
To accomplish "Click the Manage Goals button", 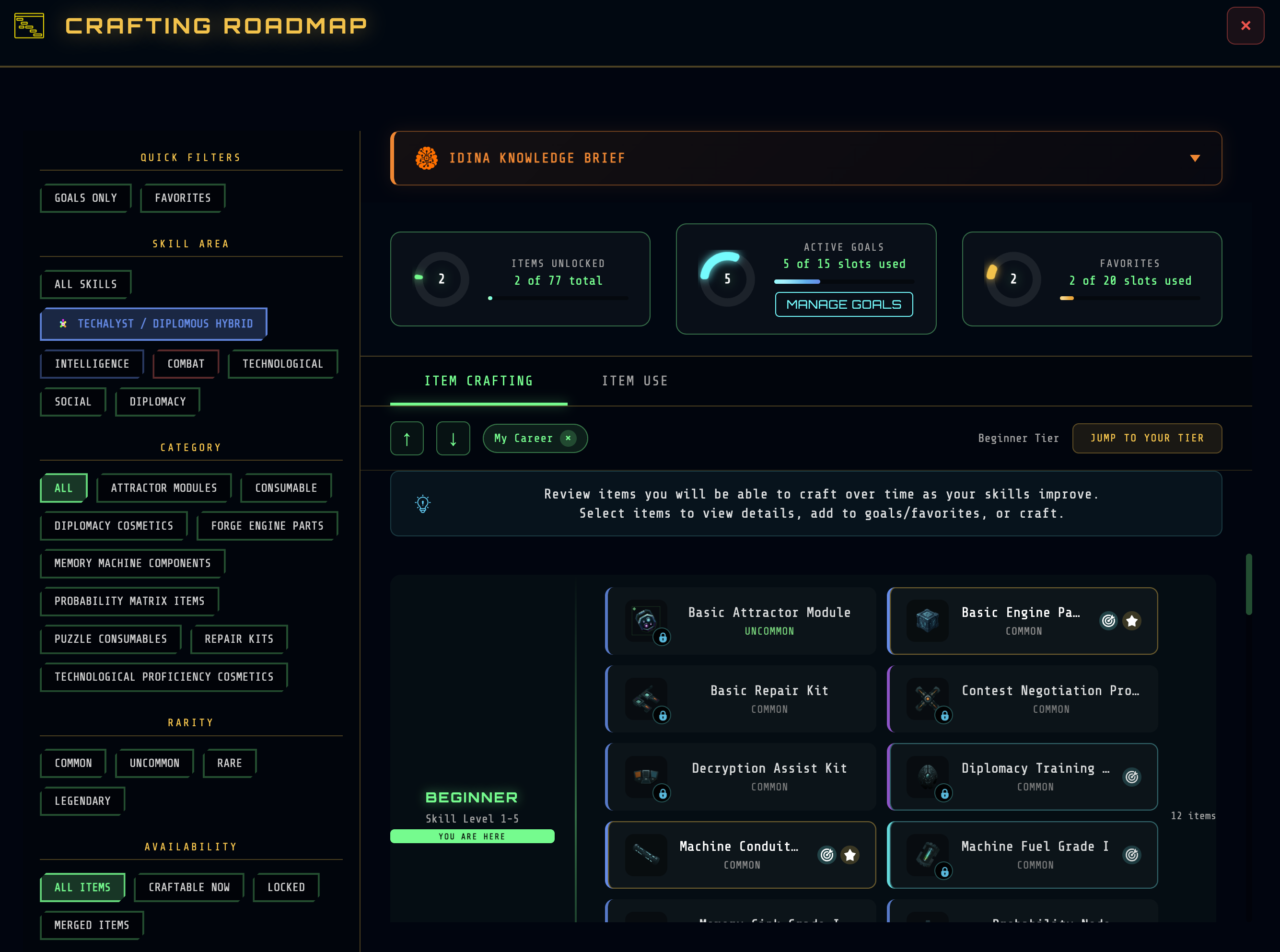I will (844, 304).
